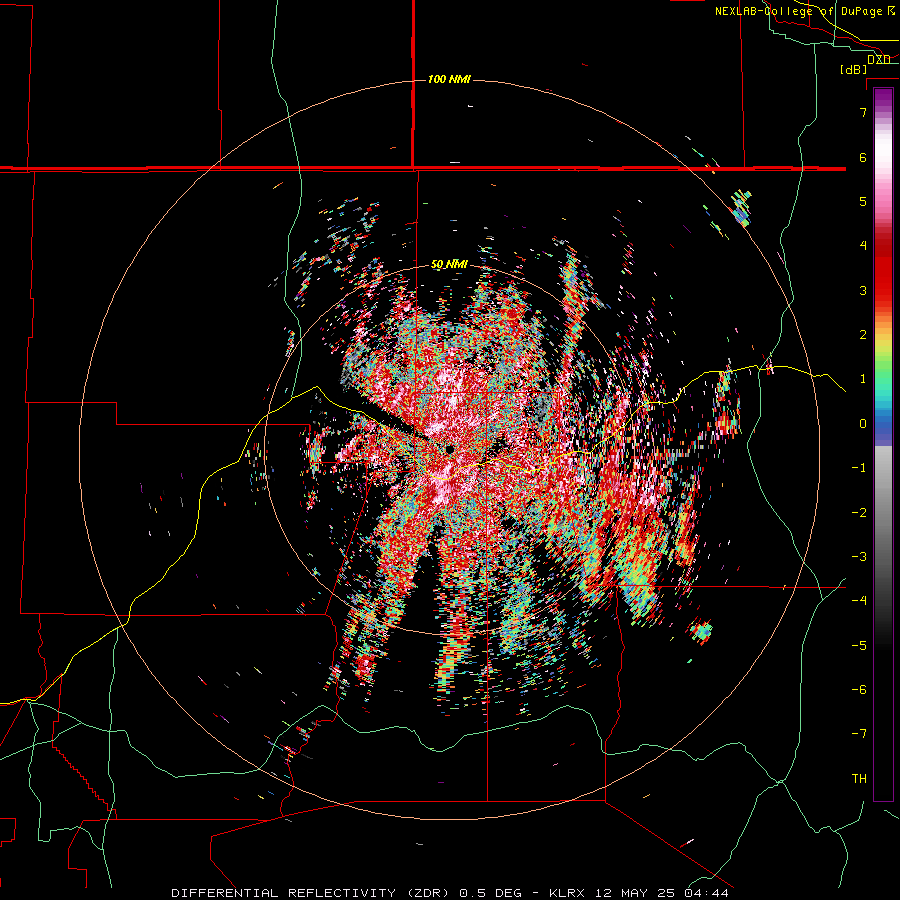Click the 'DZD' product label above the scale
The width and height of the screenshot is (900, 900).
pos(879,60)
